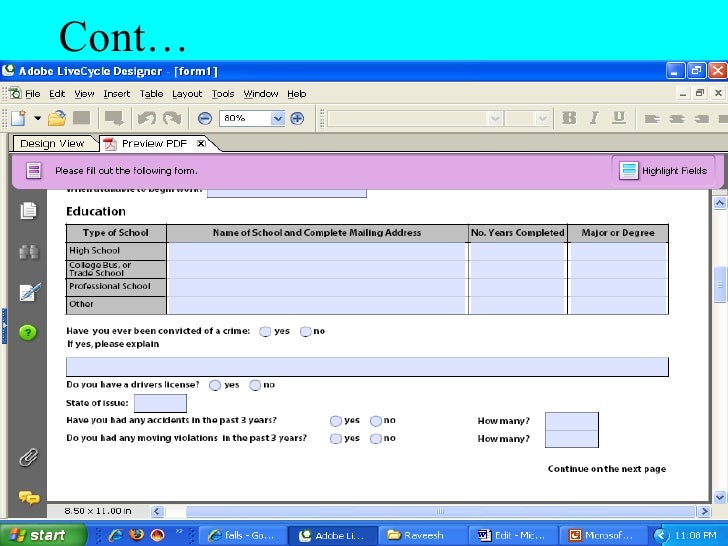Open the Signatures pen icon panel
The width and height of the screenshot is (728, 546).
[28, 292]
